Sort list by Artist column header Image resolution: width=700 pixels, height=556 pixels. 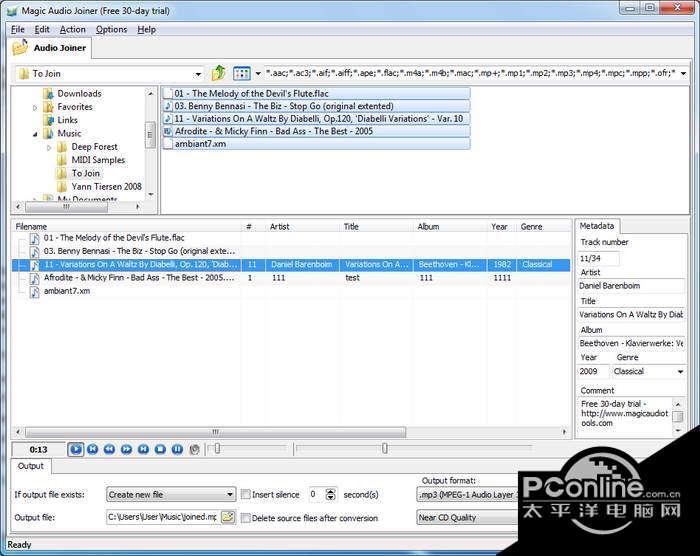coord(303,226)
